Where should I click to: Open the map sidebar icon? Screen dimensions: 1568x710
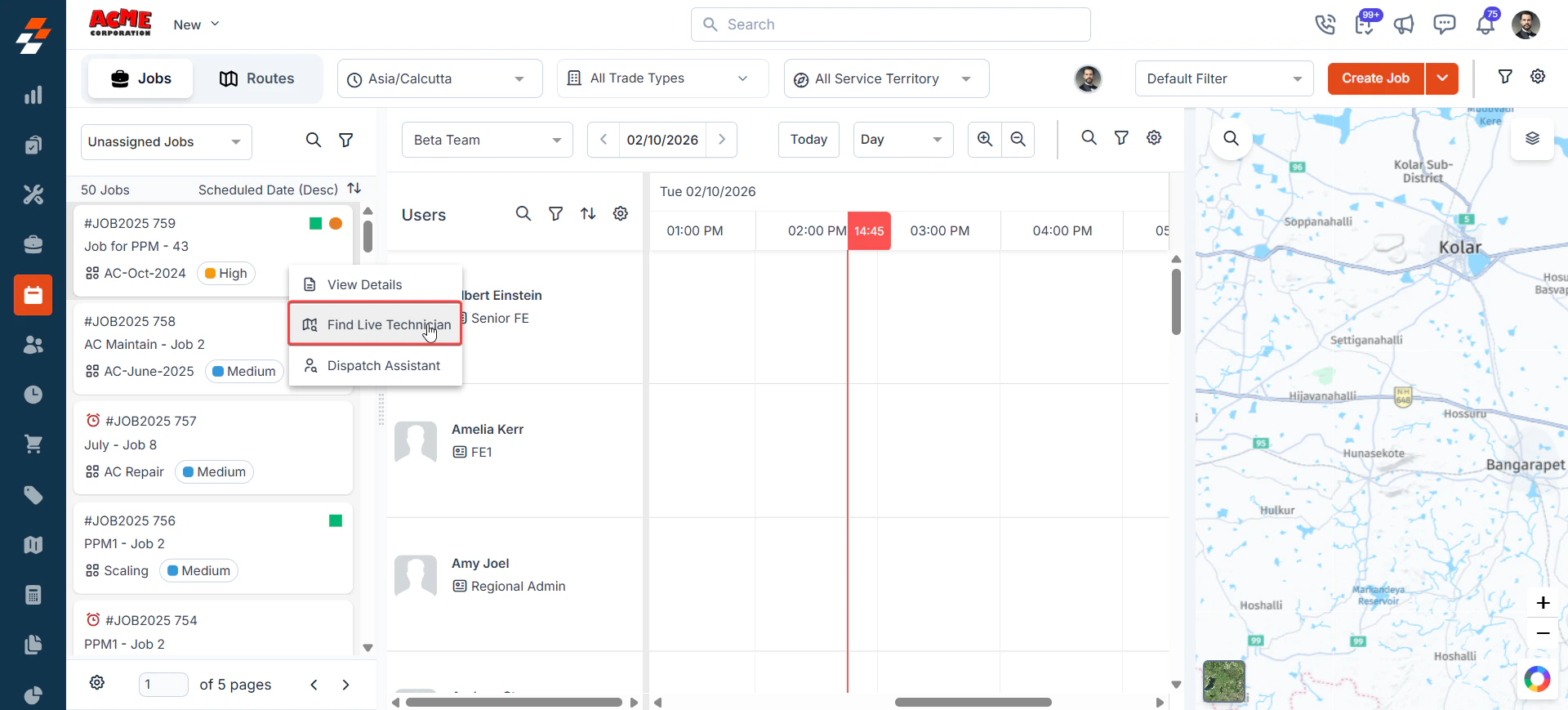33,545
